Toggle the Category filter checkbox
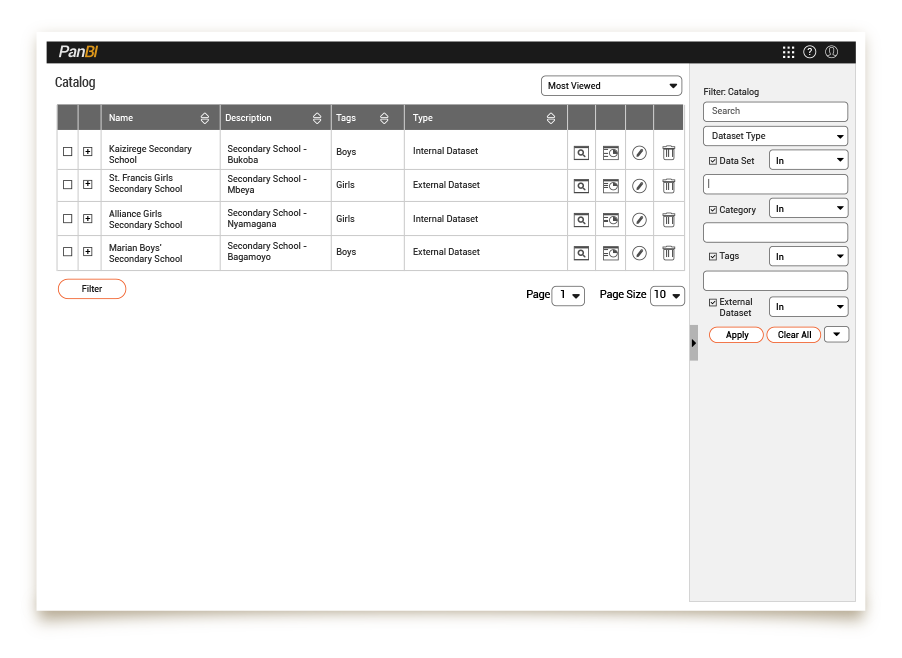Image resolution: width=902 pixels, height=658 pixels. (713, 210)
